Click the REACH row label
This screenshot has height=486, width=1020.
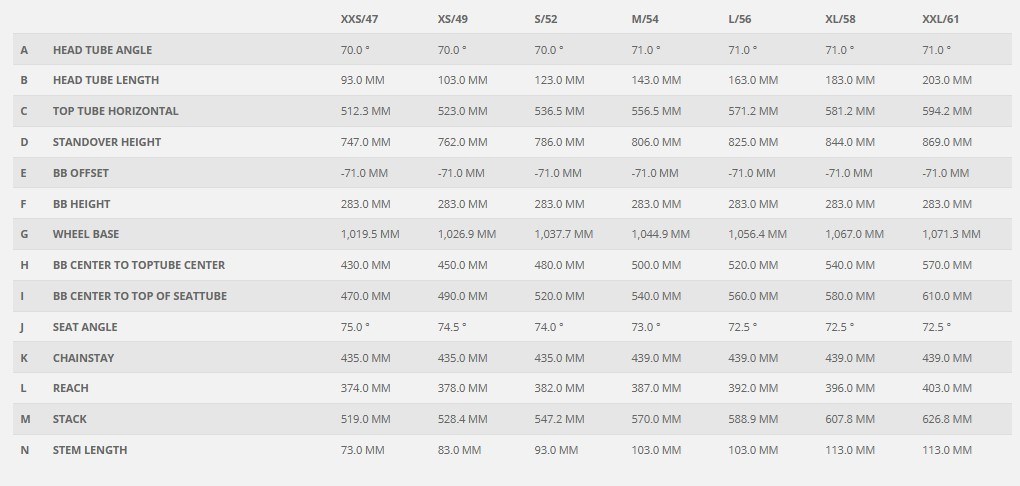pos(70,388)
